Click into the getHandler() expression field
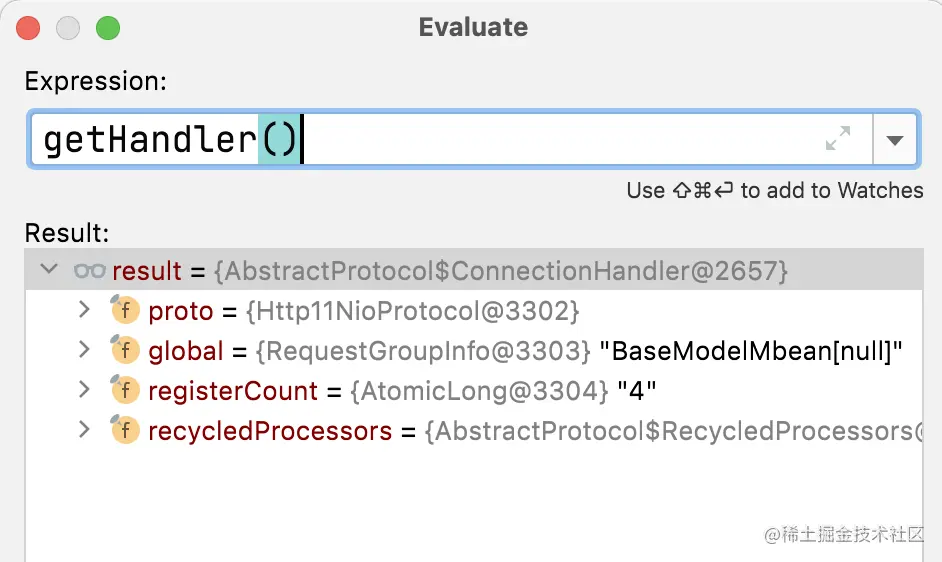942x562 pixels. pyautogui.click(x=451, y=139)
